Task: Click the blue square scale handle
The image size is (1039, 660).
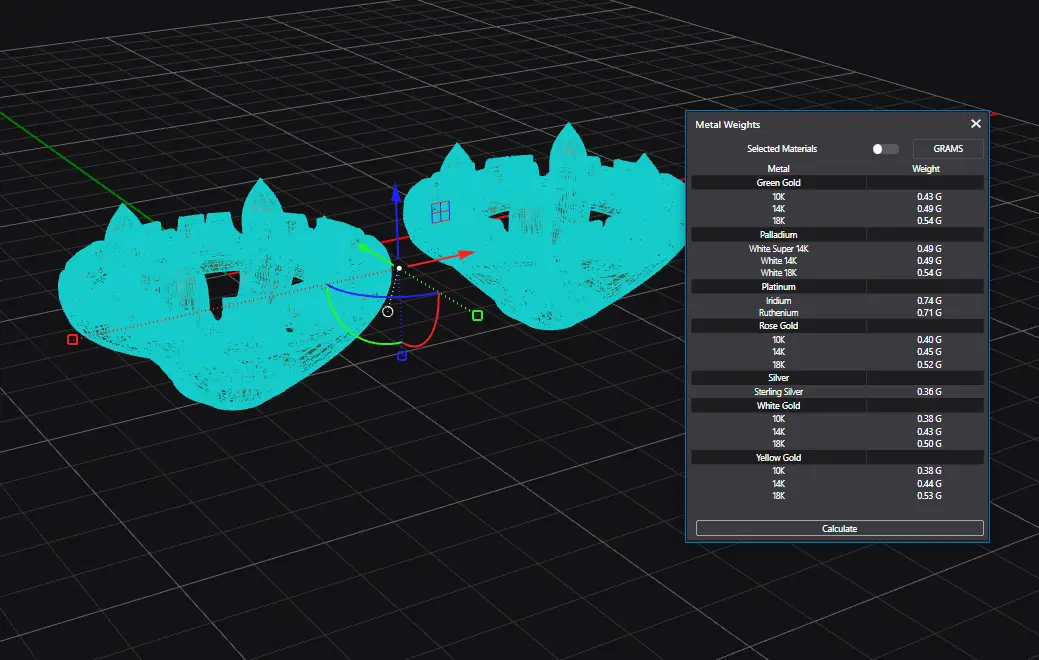Action: [402, 356]
